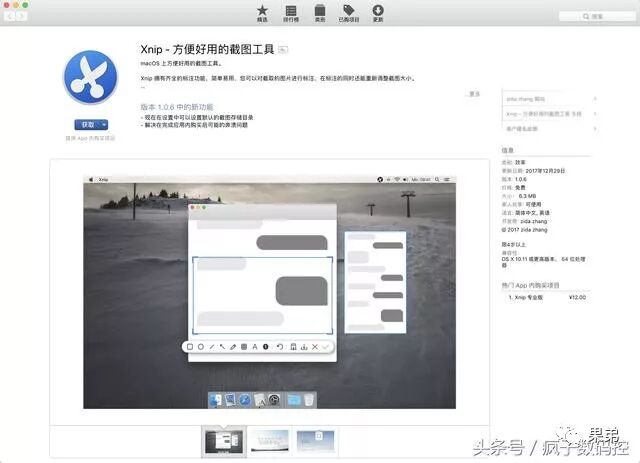
Task: Open the Featured (精选) star tab
Action: click(x=262, y=13)
